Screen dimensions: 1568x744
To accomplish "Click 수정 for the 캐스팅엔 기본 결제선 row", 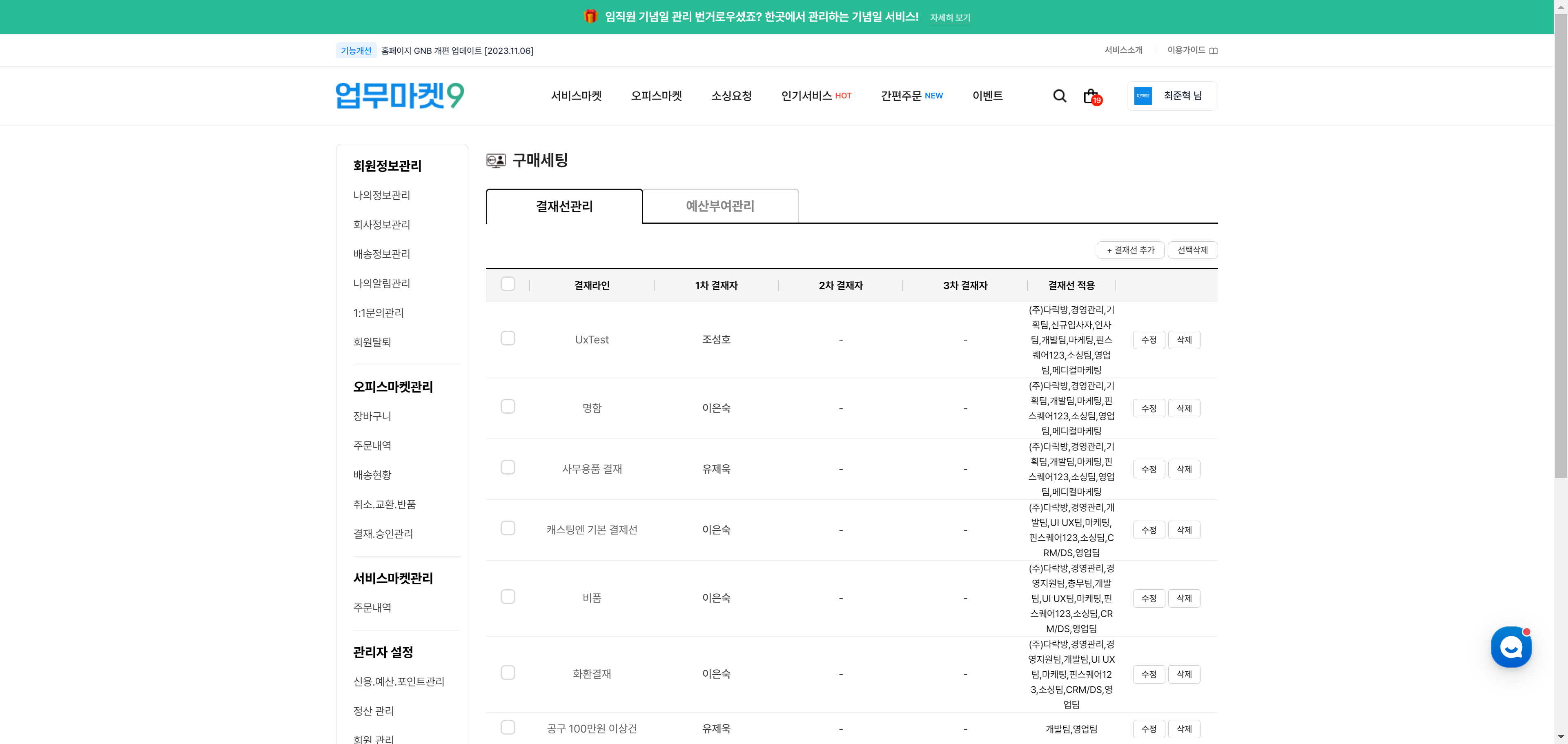I will point(1149,530).
